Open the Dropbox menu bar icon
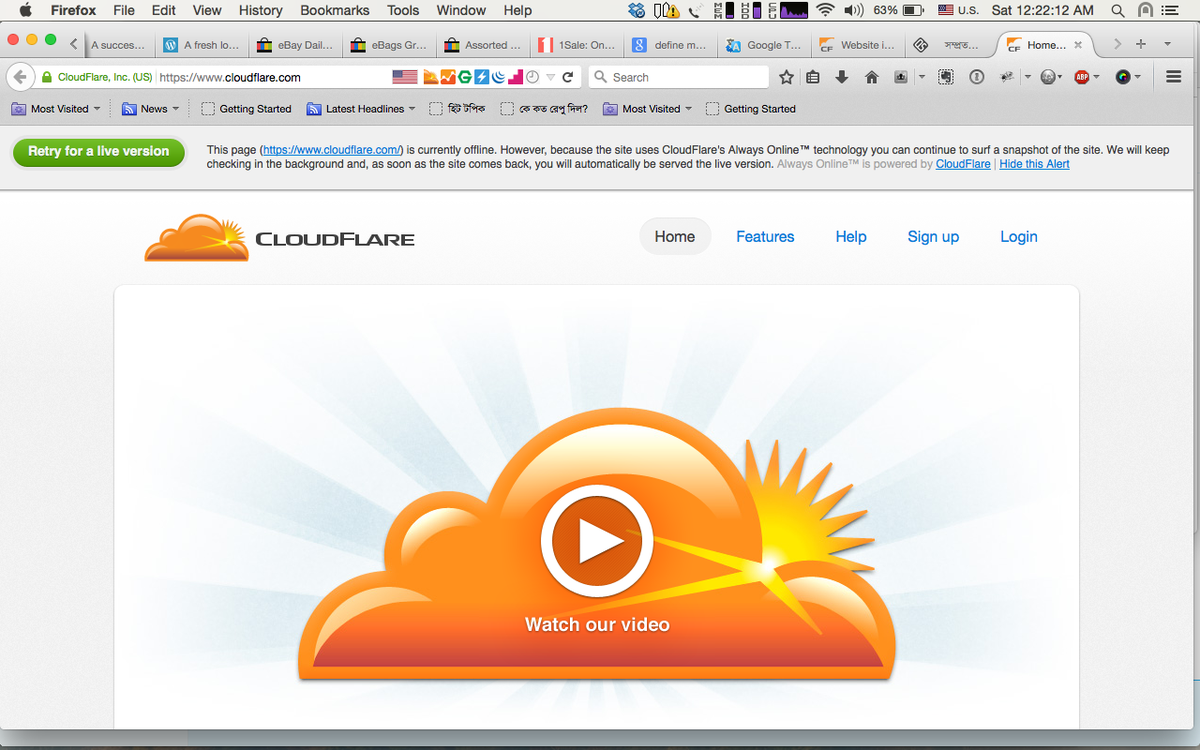This screenshot has width=1200, height=750. [x=637, y=10]
